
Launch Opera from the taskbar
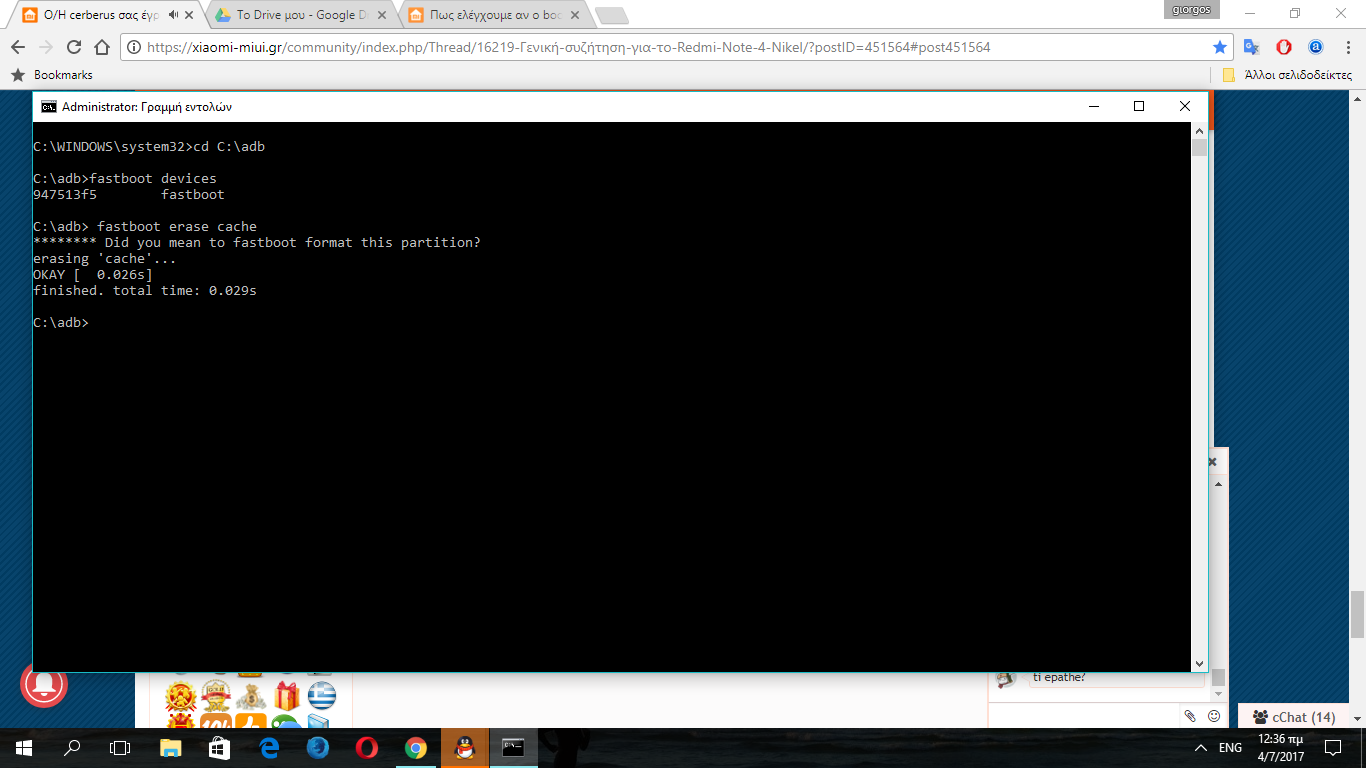[367, 747]
